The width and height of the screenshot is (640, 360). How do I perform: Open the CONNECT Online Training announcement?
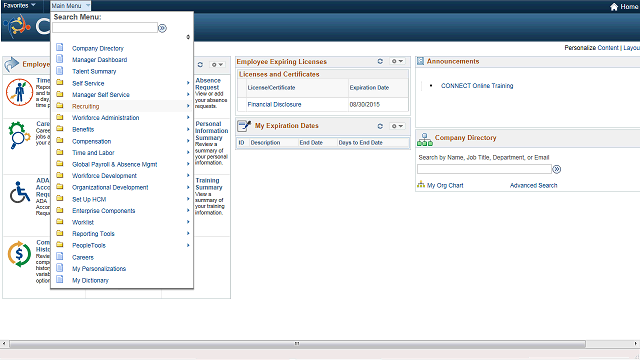click(x=477, y=86)
